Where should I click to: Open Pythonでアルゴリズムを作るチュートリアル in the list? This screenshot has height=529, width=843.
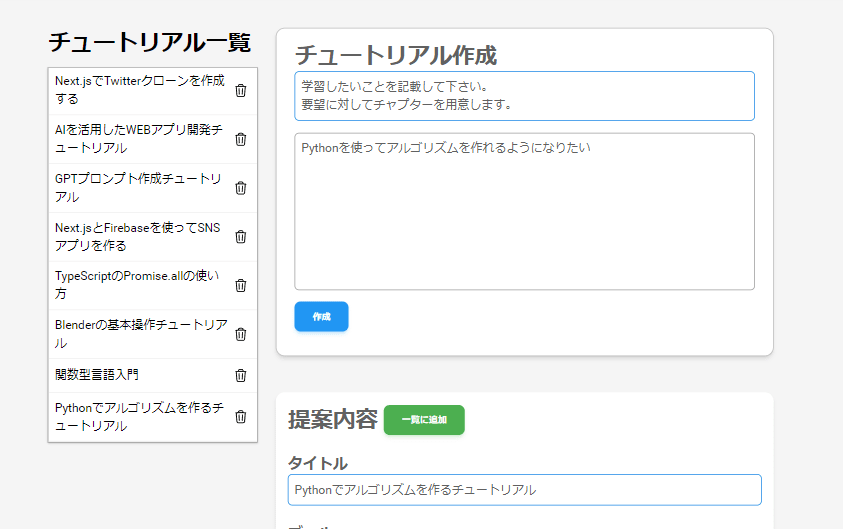[x=139, y=417]
